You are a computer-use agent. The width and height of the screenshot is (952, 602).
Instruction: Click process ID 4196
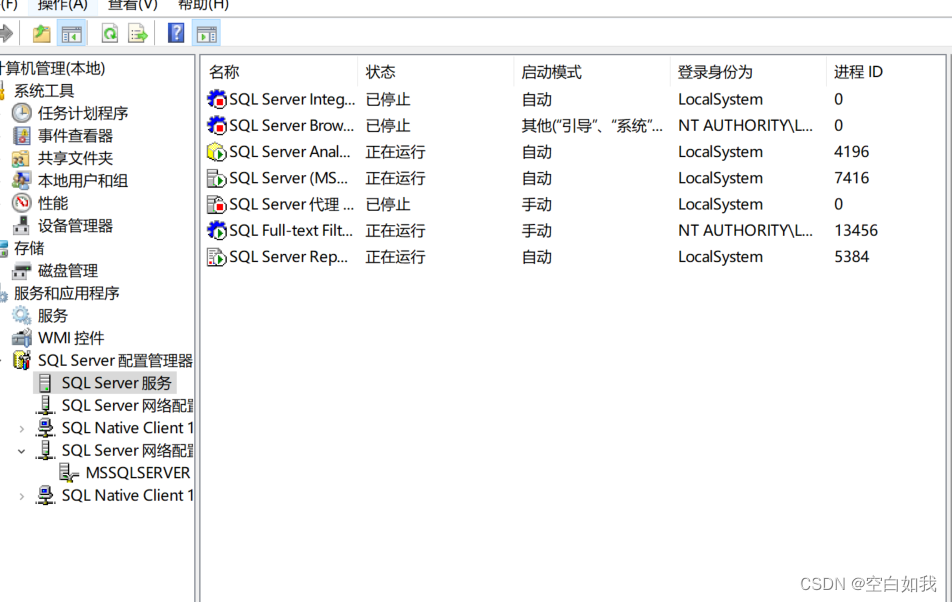tap(852, 152)
